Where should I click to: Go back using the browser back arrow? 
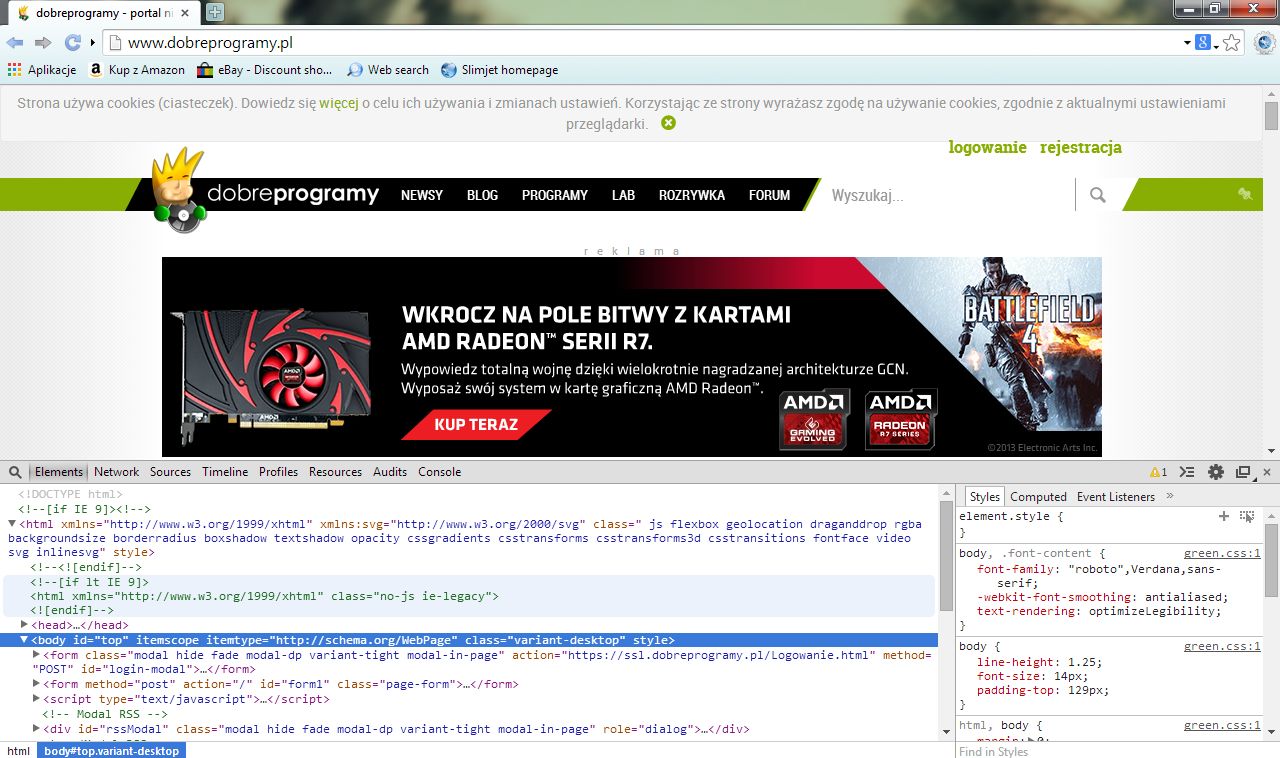point(15,42)
